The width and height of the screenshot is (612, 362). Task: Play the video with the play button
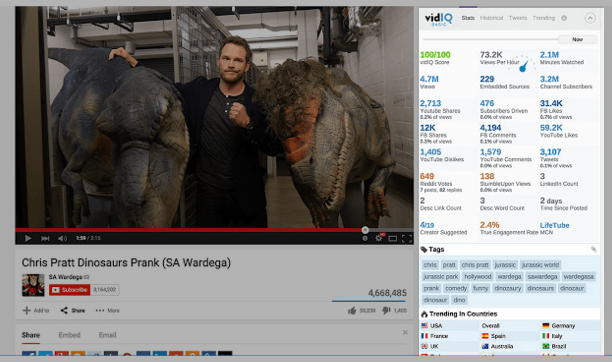tap(28, 238)
